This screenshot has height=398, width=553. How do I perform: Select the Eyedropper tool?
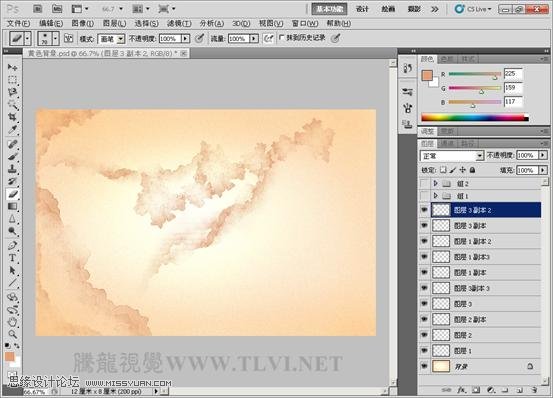pos(13,129)
